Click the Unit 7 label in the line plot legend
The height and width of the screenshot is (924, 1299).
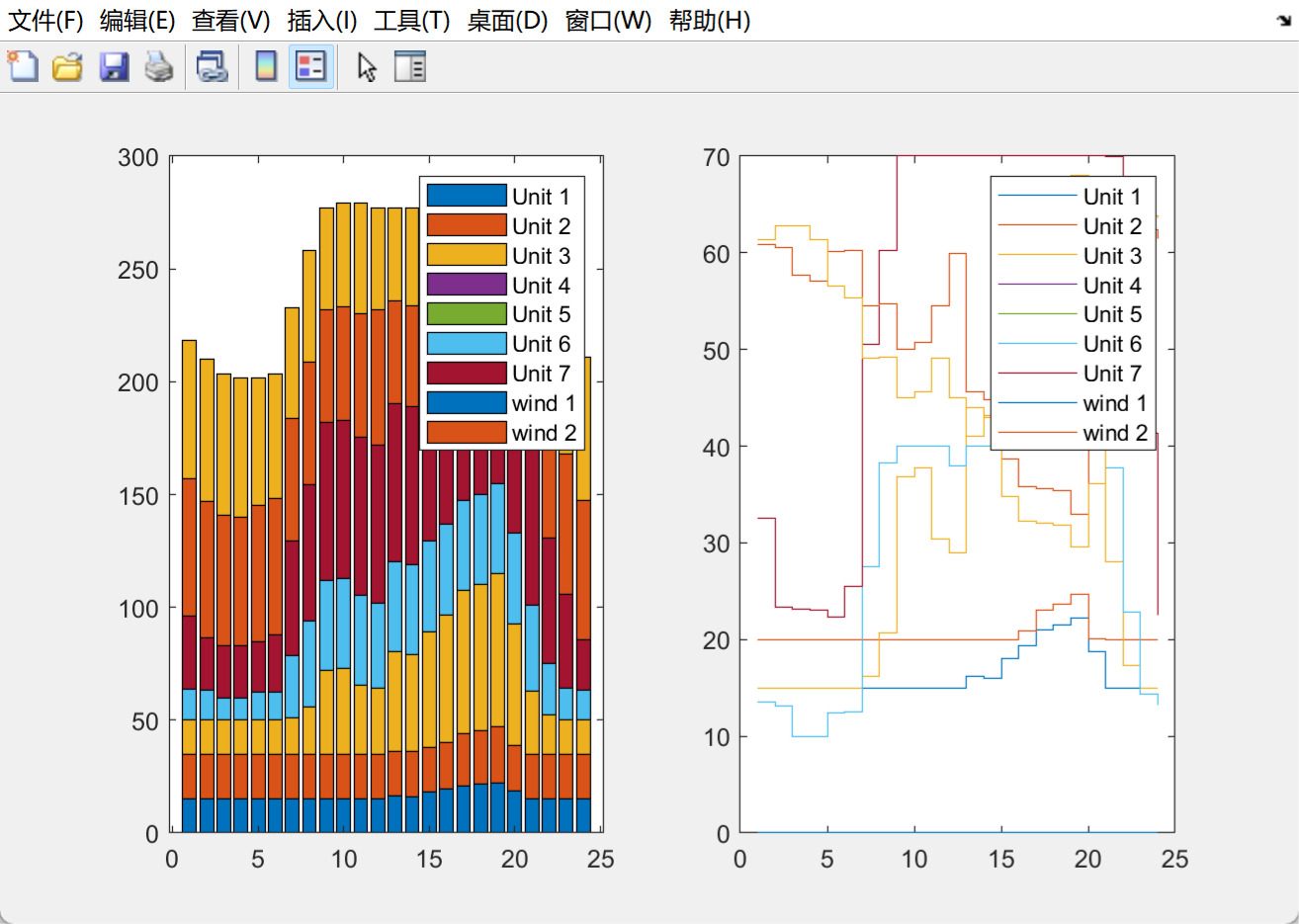(x=1112, y=374)
